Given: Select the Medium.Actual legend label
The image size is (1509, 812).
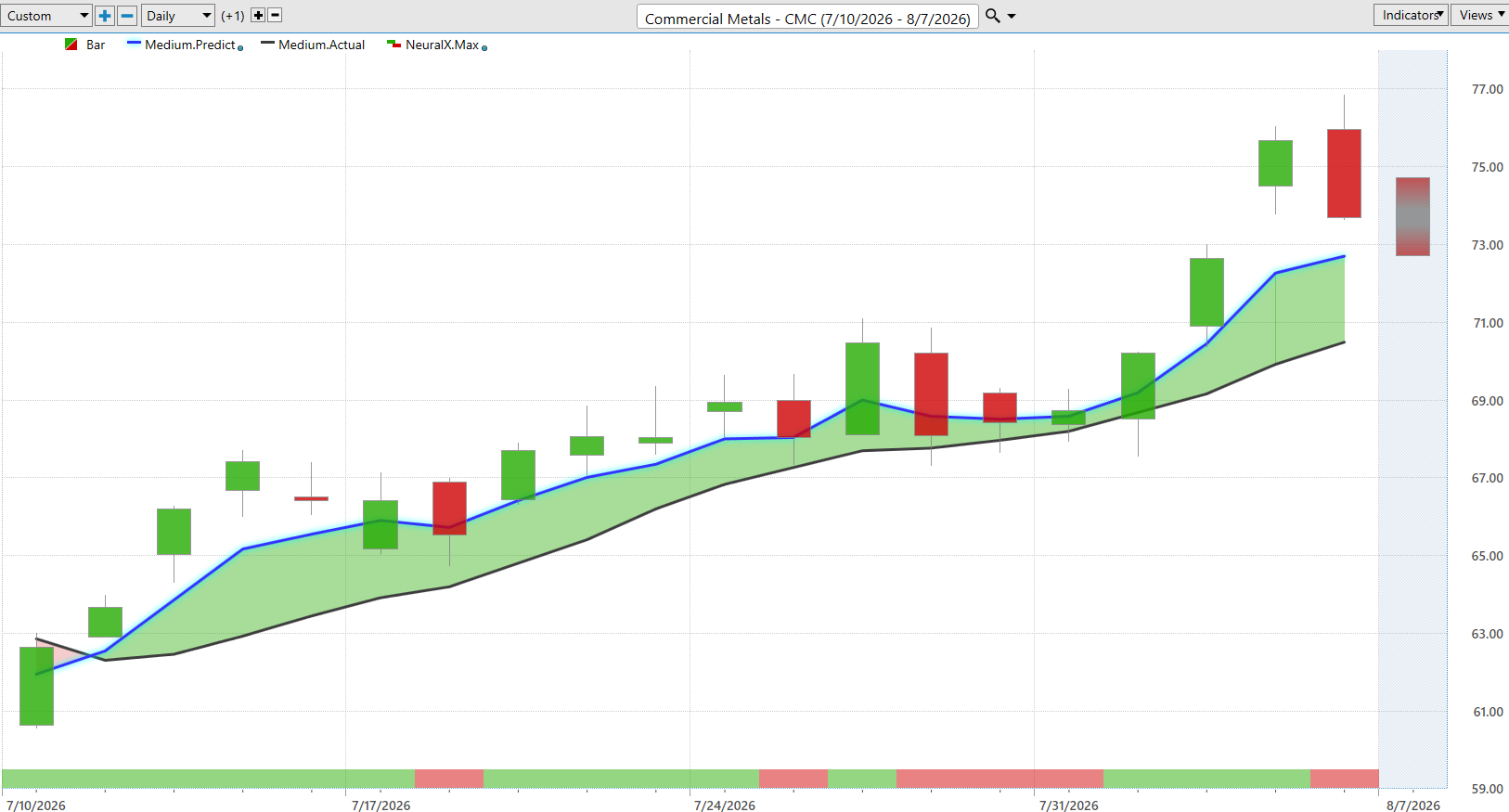Looking at the screenshot, I should (322, 45).
